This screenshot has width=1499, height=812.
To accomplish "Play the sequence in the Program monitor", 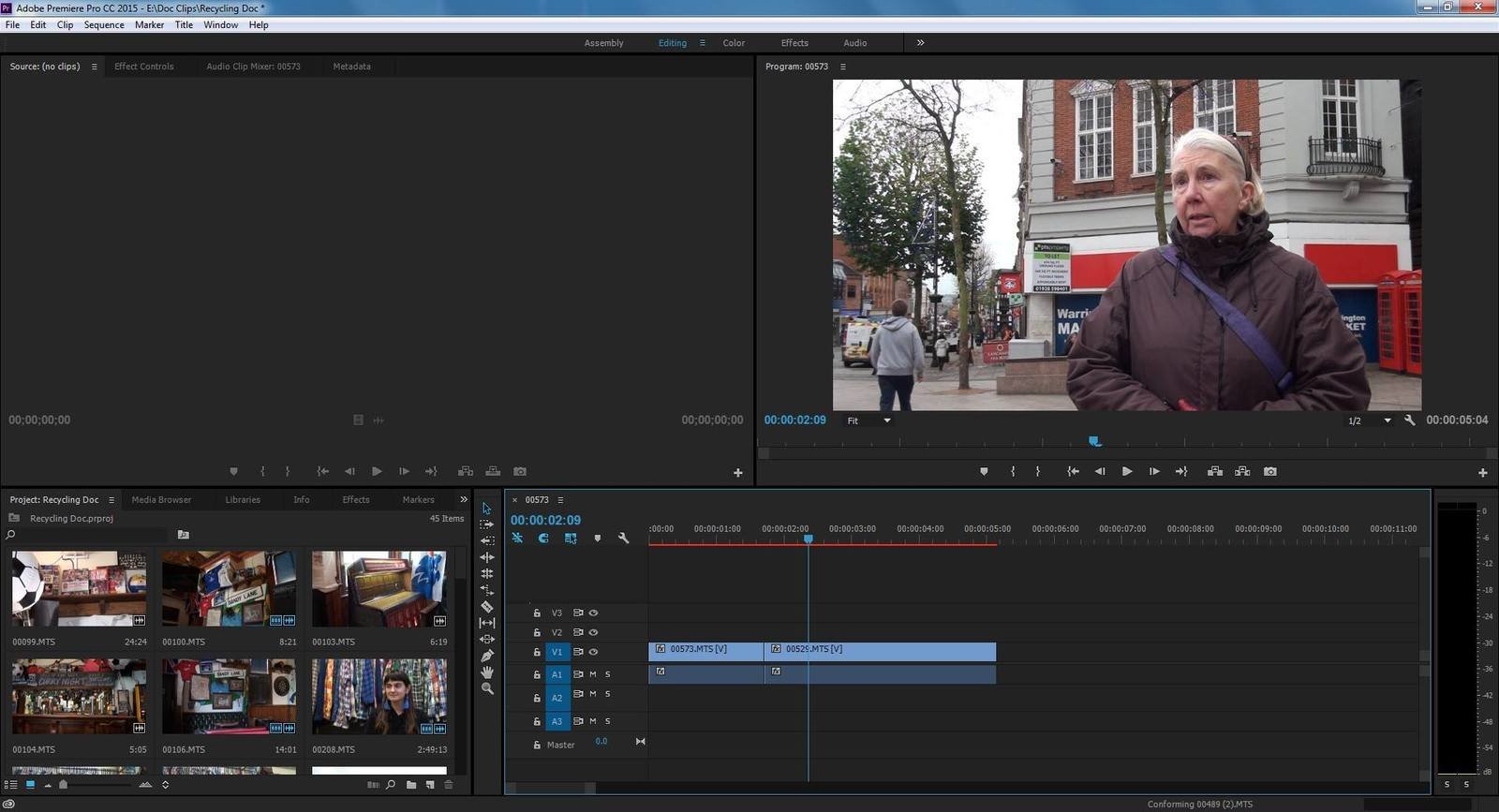I will pos(1127,472).
